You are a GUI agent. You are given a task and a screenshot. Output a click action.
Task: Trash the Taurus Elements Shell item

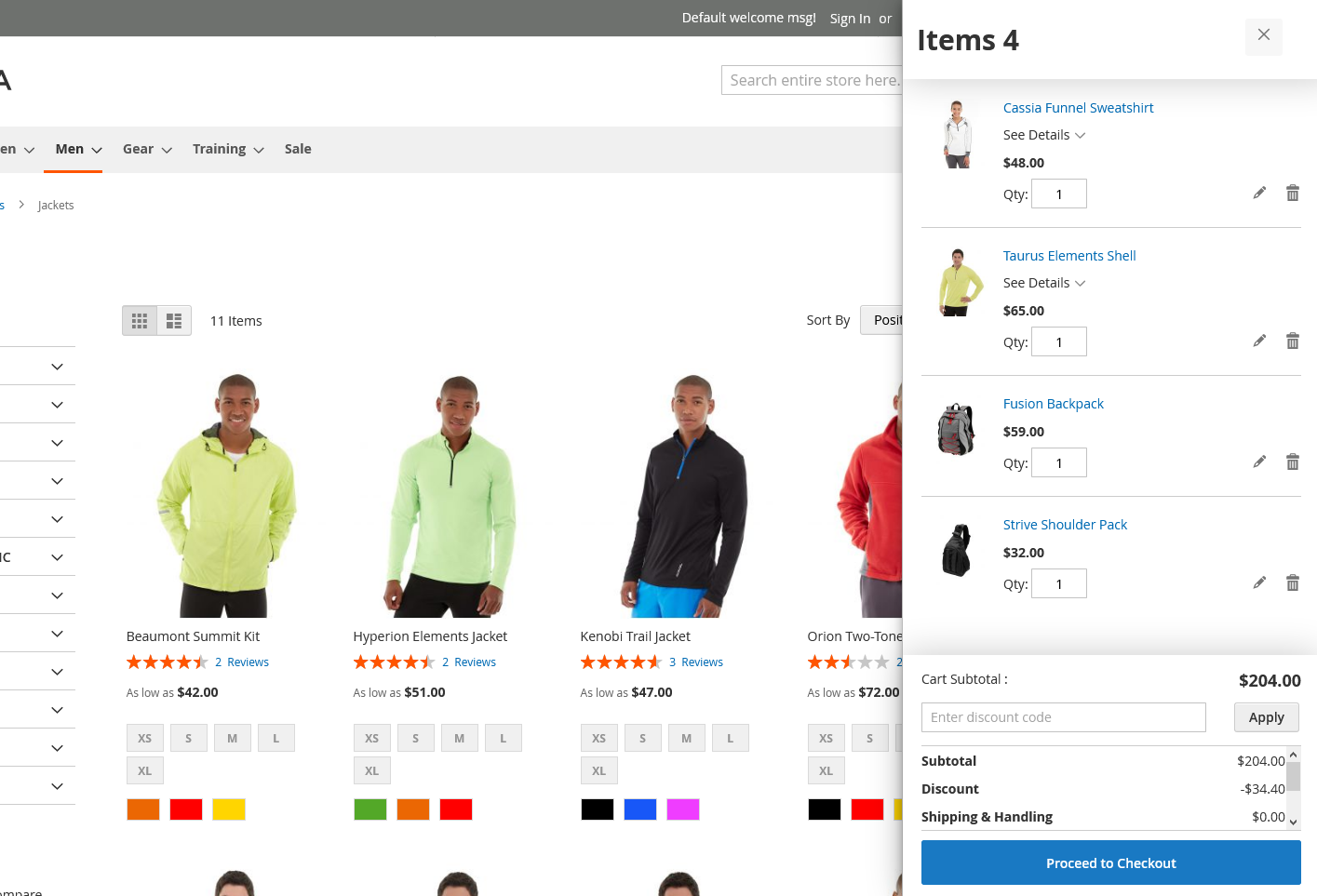(1292, 341)
